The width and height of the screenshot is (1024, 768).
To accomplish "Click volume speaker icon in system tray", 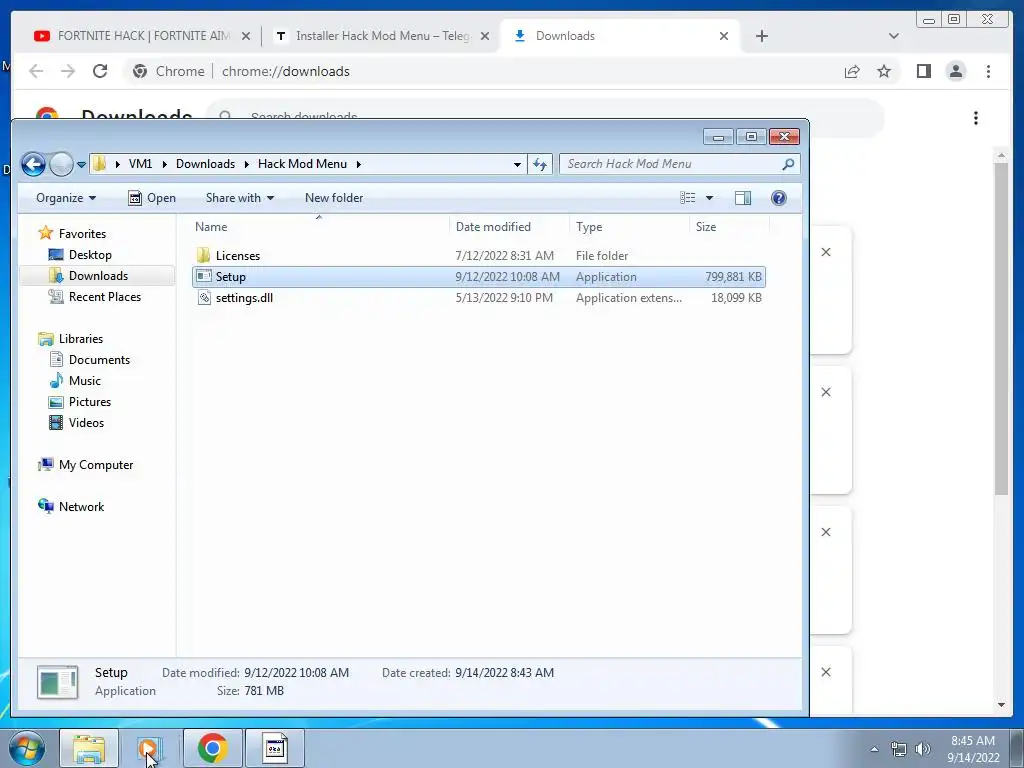I will [922, 749].
